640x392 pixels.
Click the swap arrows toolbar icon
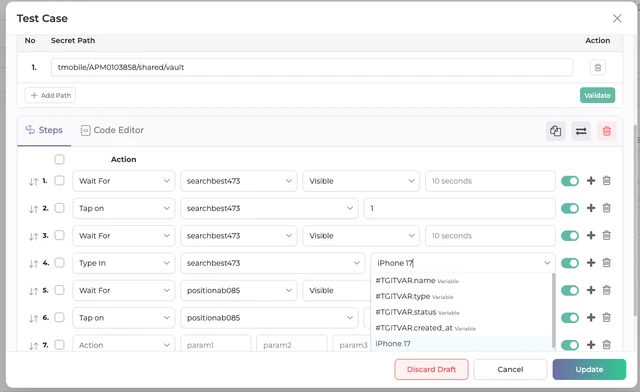pyautogui.click(x=581, y=131)
